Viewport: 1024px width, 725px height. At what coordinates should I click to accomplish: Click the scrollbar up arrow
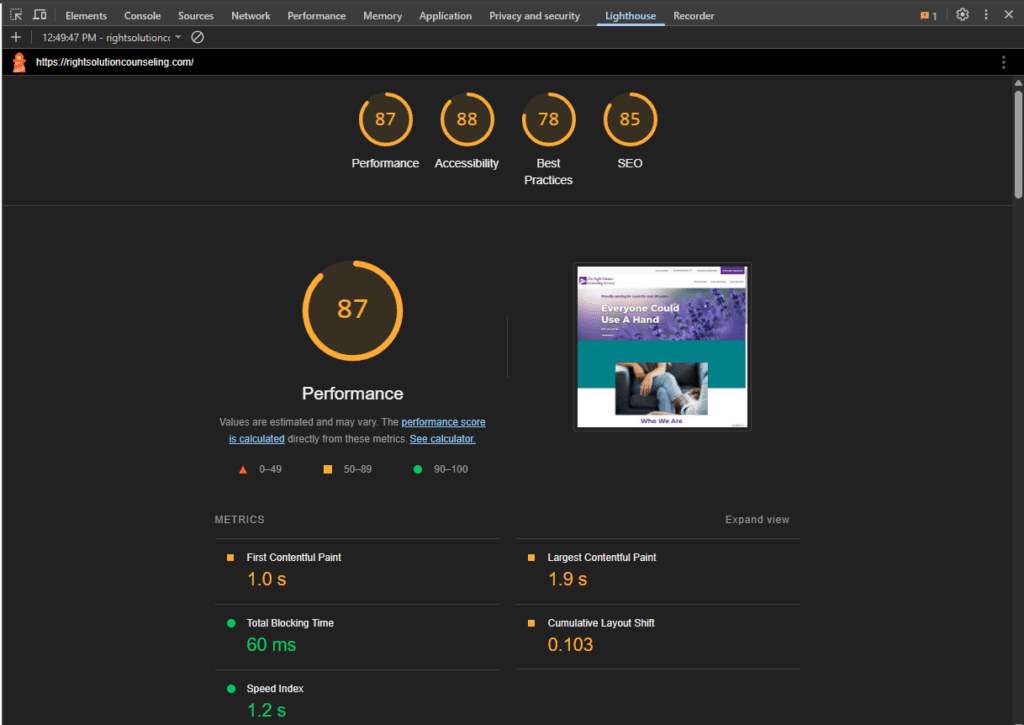click(1018, 83)
